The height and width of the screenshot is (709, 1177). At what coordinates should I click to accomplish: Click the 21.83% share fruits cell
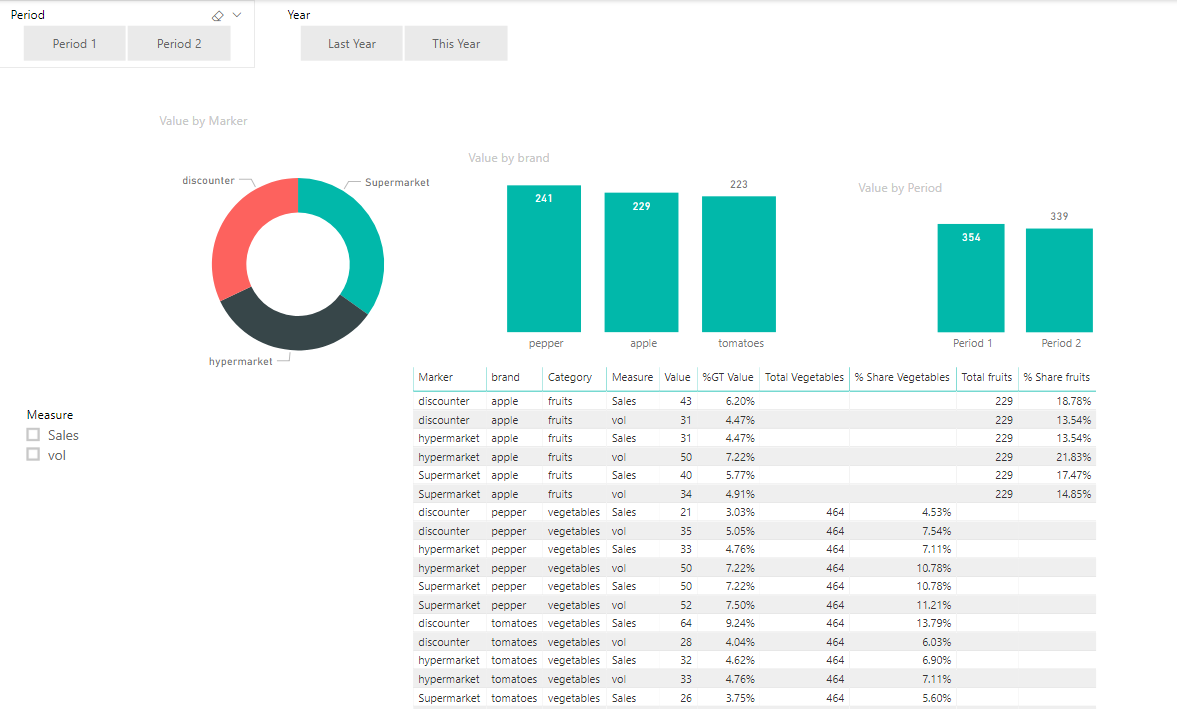1073,457
